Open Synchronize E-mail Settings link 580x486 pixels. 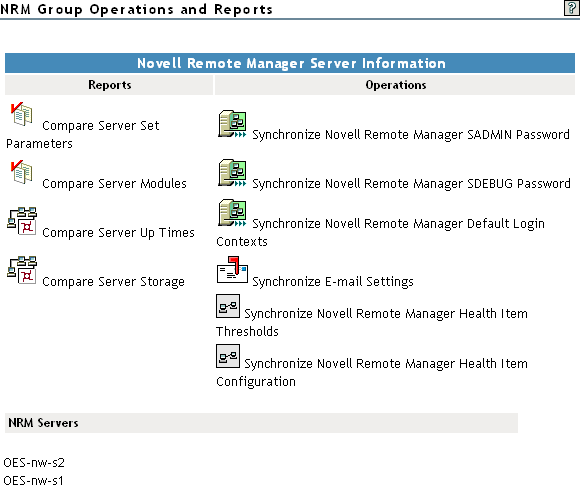(333, 282)
